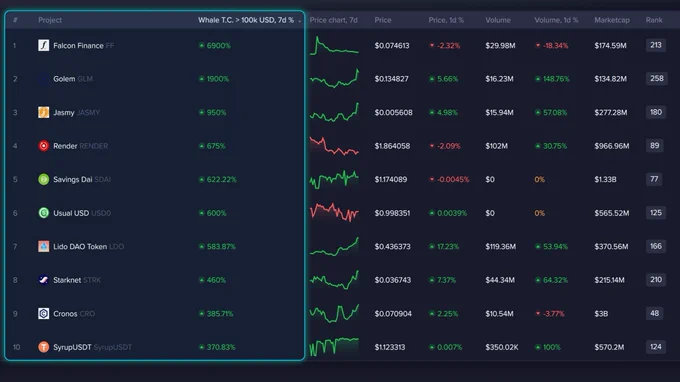680x382 pixels.
Task: View SyrupUSDT 7d price chart
Action: [x=334, y=347]
